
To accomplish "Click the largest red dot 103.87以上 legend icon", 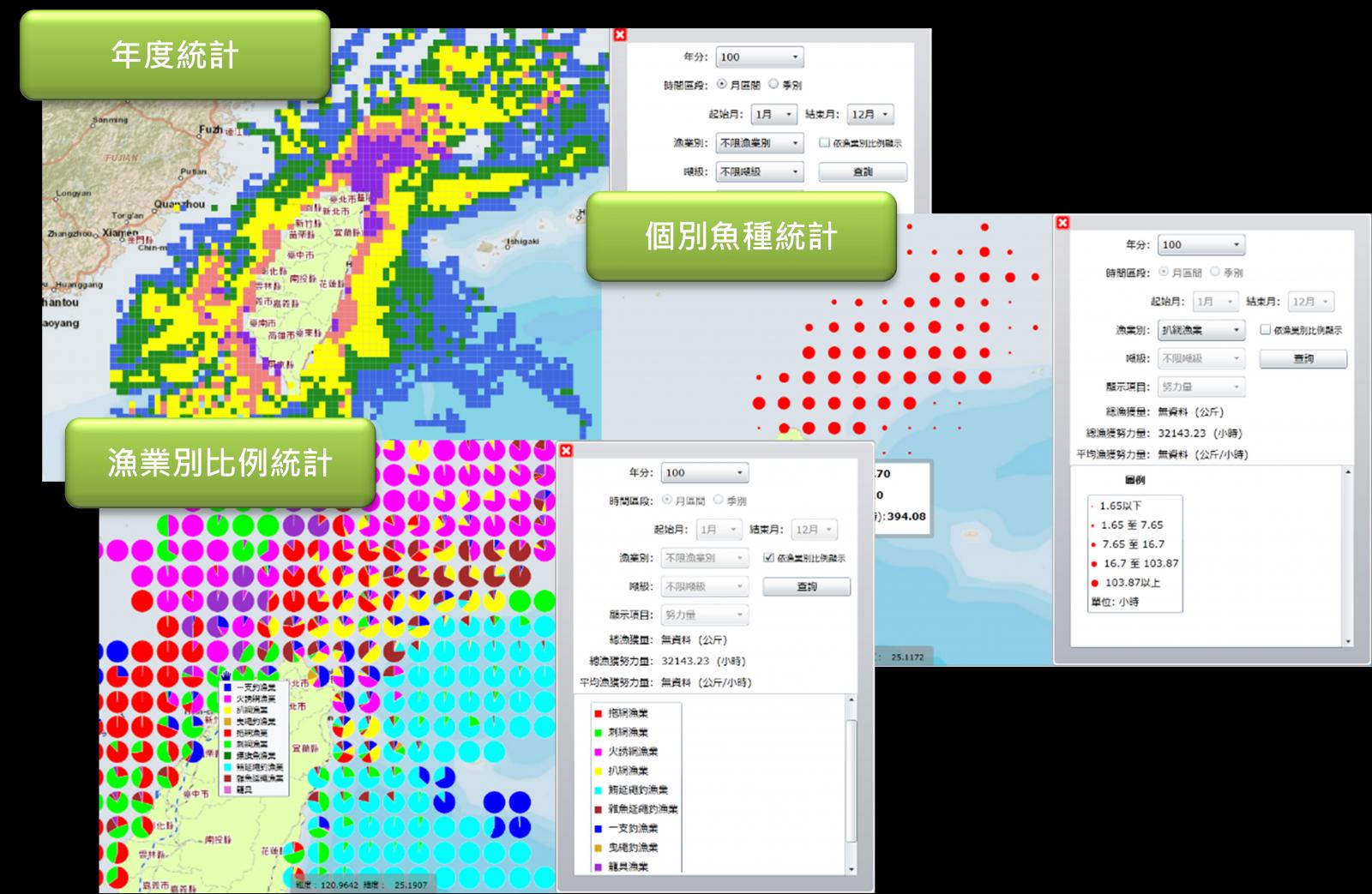I will [1094, 583].
